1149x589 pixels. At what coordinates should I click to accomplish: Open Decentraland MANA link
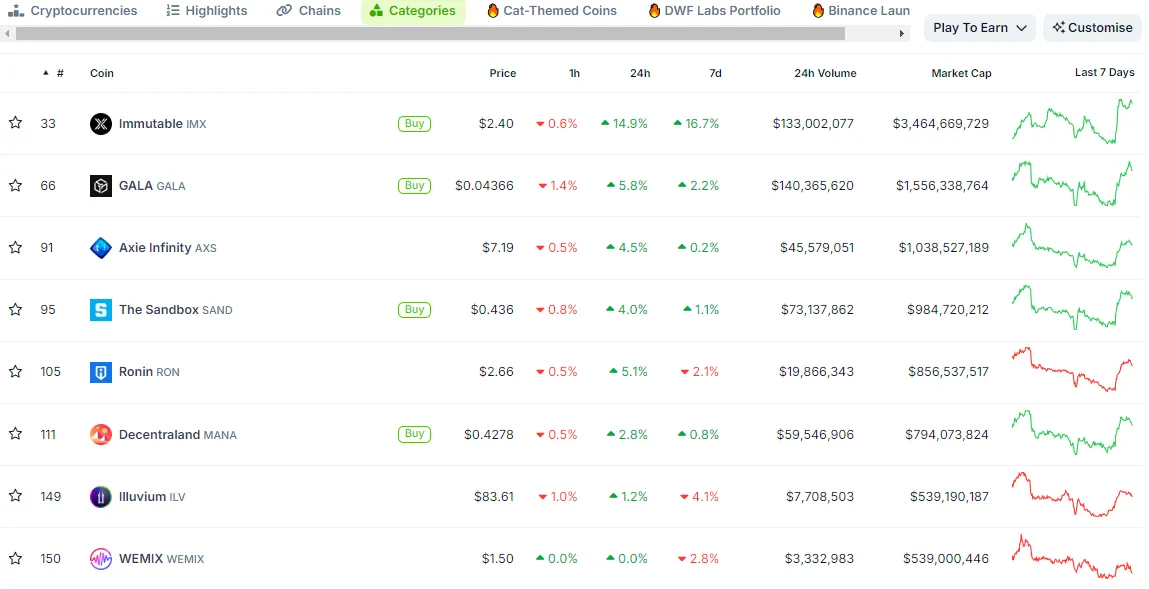click(178, 434)
